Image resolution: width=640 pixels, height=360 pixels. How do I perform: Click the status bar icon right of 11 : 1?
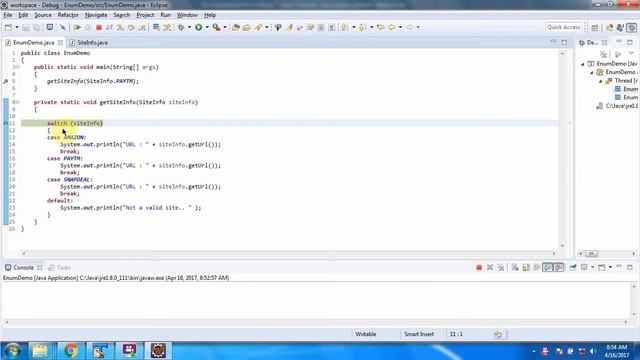click(498, 334)
